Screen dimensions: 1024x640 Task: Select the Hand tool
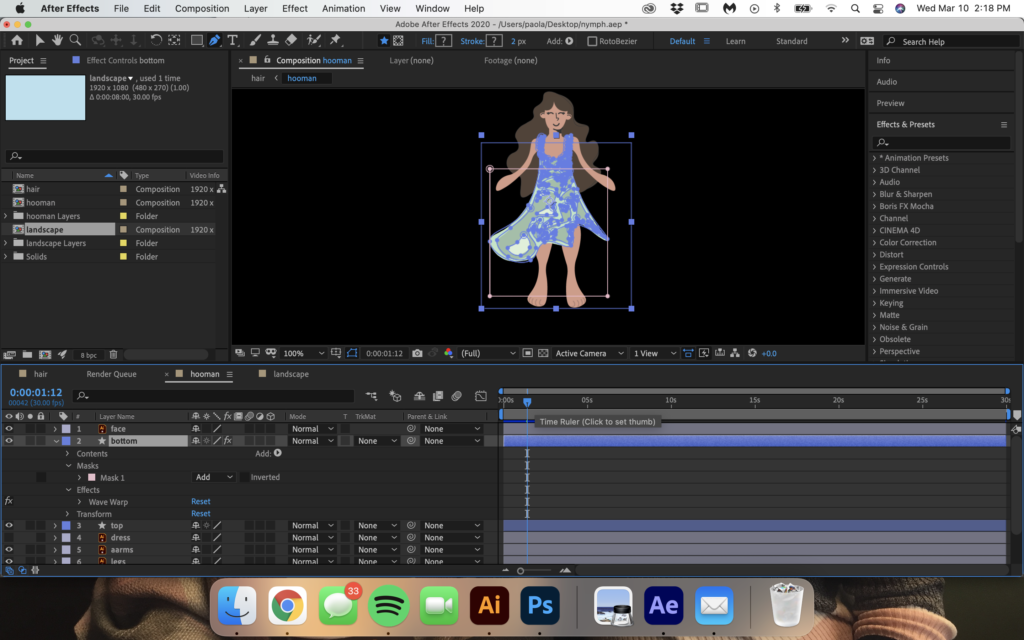click(58, 41)
